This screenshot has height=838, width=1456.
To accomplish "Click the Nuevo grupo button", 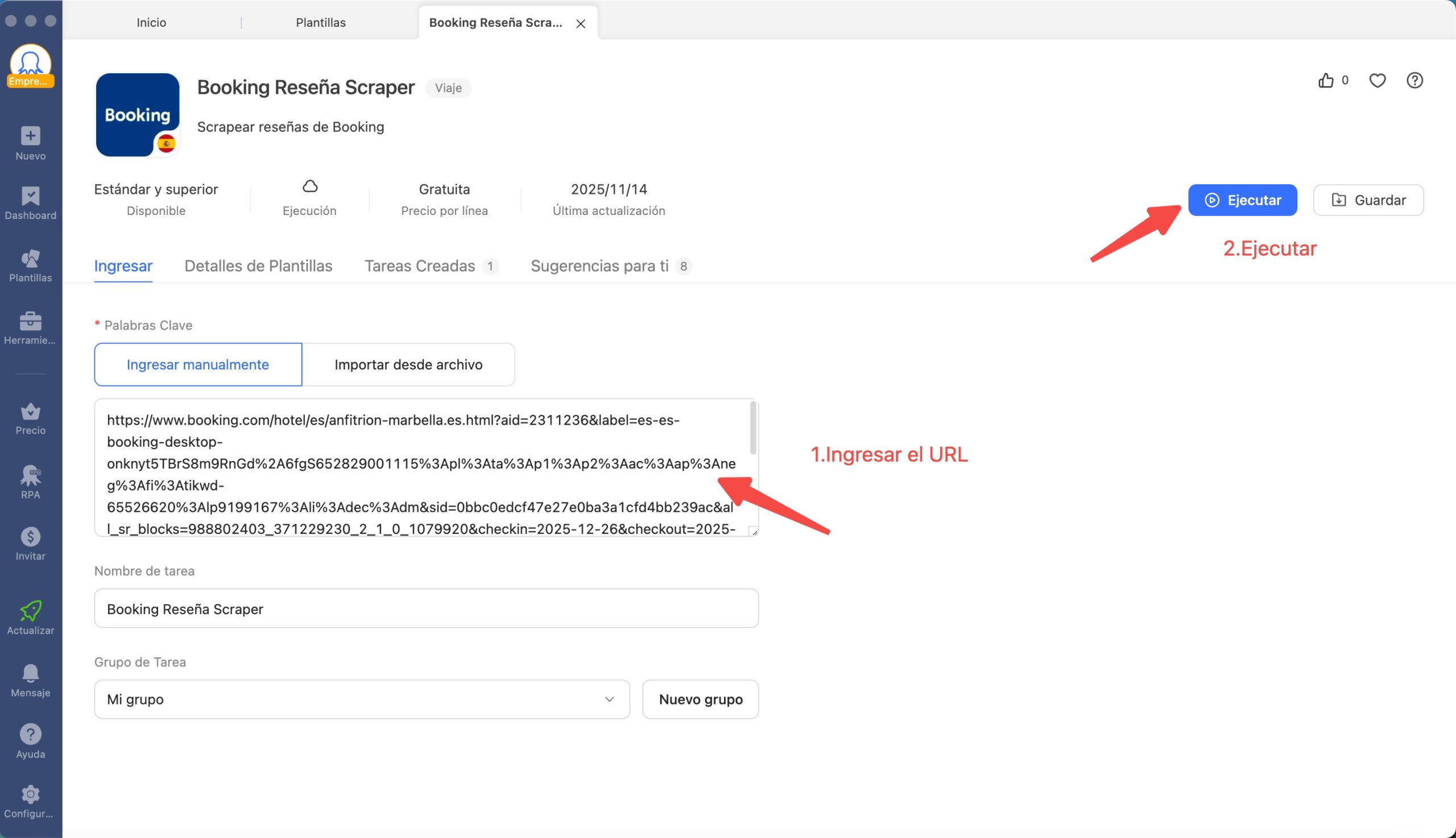I will pos(700,699).
